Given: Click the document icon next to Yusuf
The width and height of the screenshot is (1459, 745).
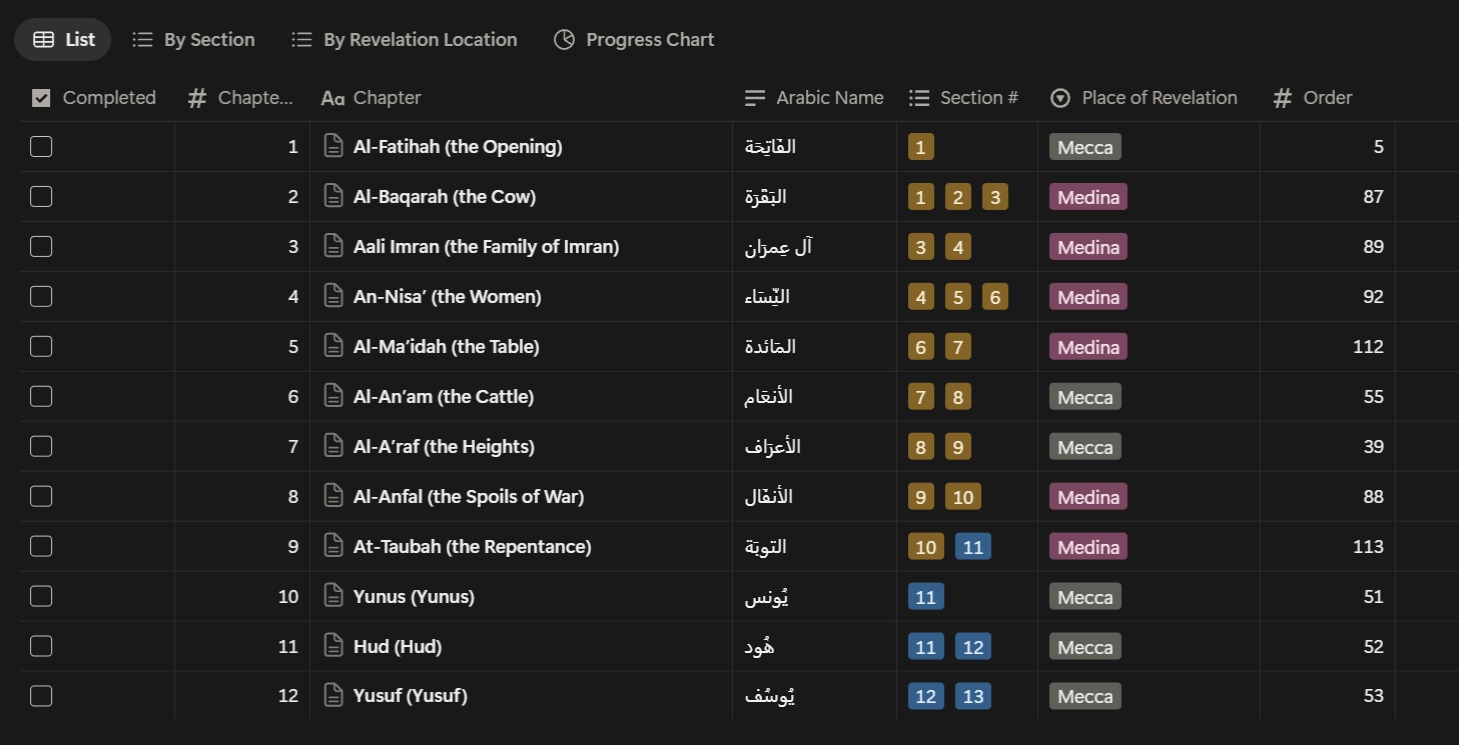Looking at the screenshot, I should pyautogui.click(x=334, y=696).
